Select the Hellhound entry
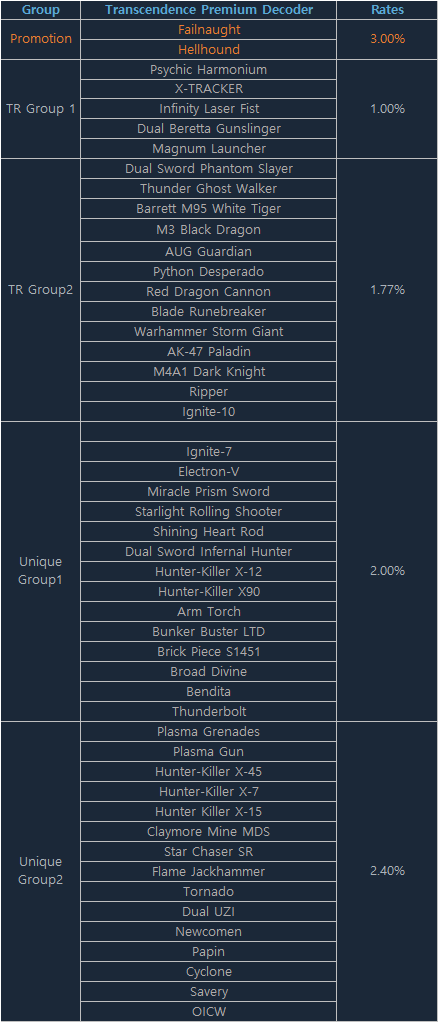 [209, 50]
